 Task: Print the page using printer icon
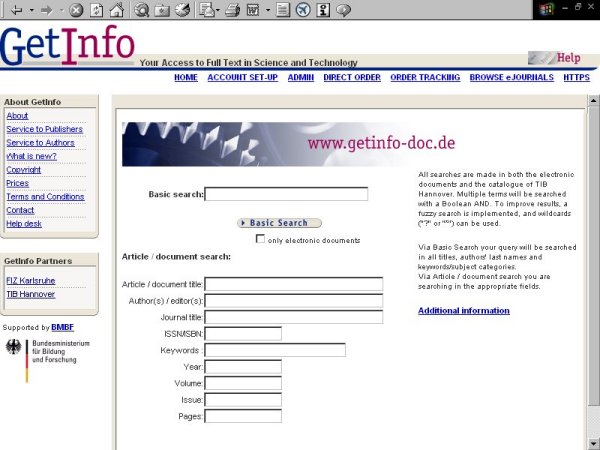point(232,10)
